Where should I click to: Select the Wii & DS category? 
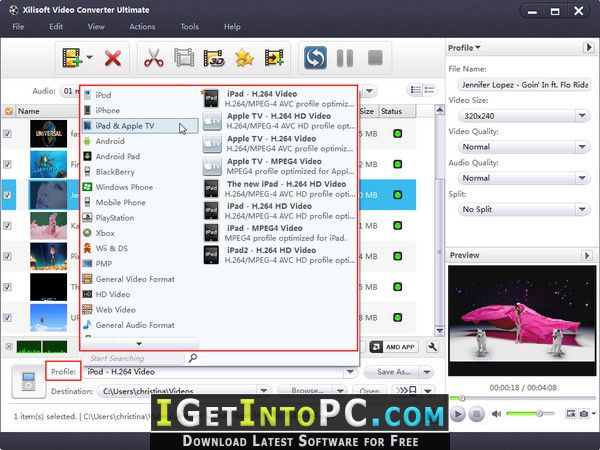(140, 248)
